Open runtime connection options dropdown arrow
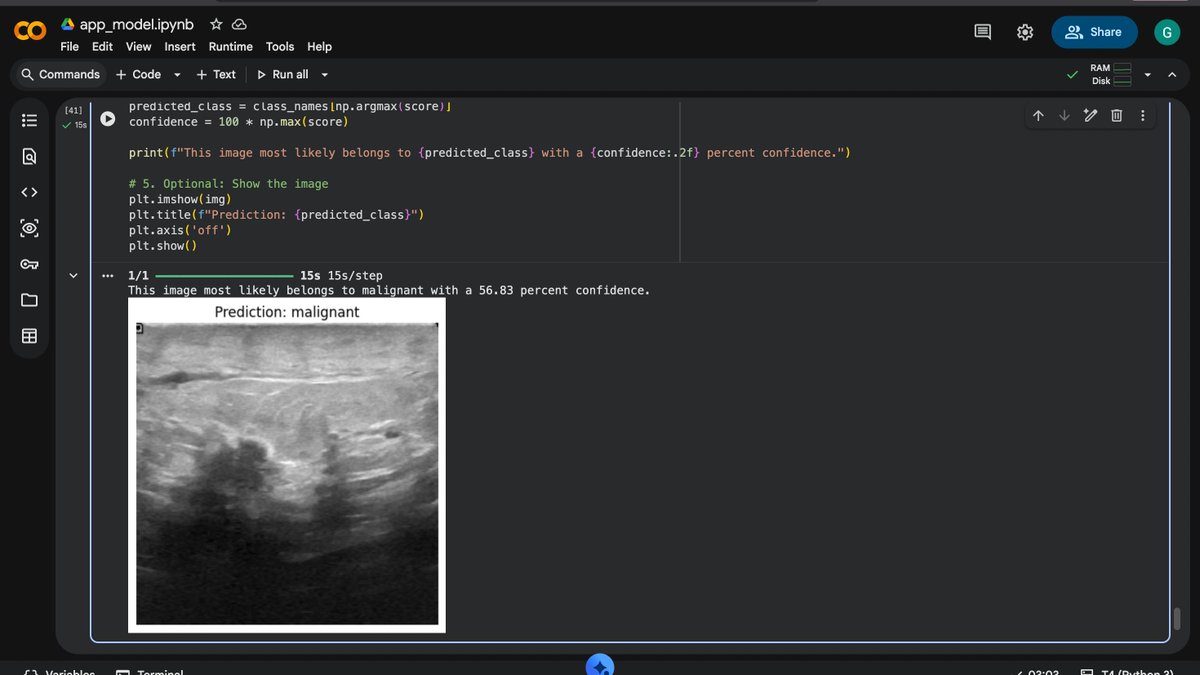Viewport: 1200px width, 675px height. (1147, 75)
